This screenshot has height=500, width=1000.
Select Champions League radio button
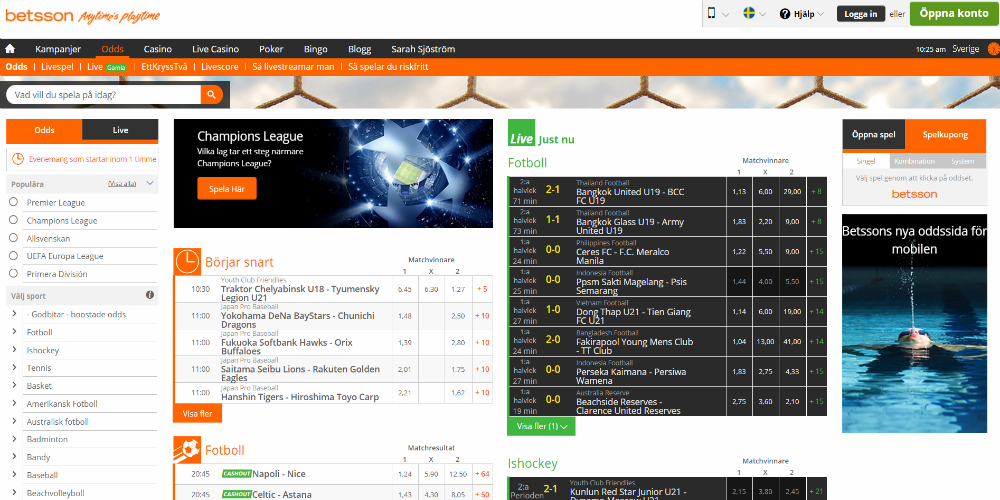click(x=13, y=220)
